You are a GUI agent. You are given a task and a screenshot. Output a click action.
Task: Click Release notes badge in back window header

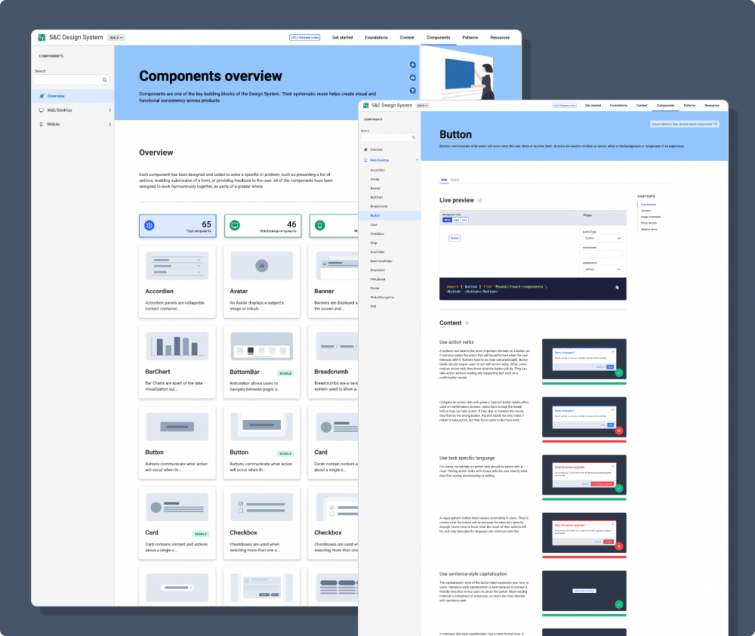click(304, 38)
